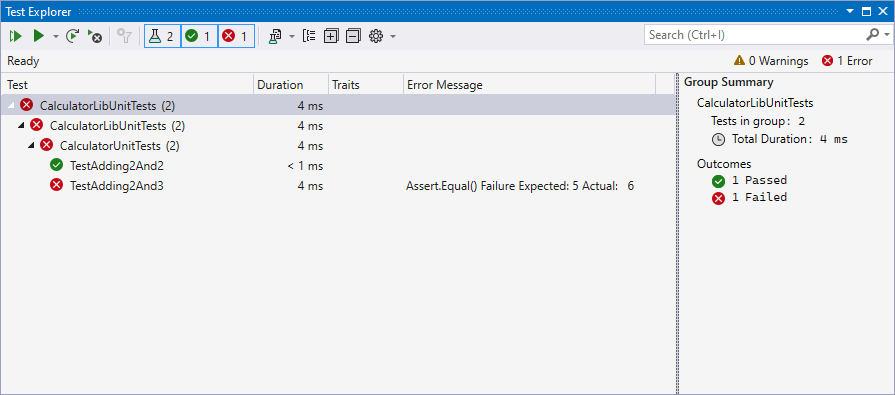Repeat the last test run
895x395 pixels.
pos(72,37)
